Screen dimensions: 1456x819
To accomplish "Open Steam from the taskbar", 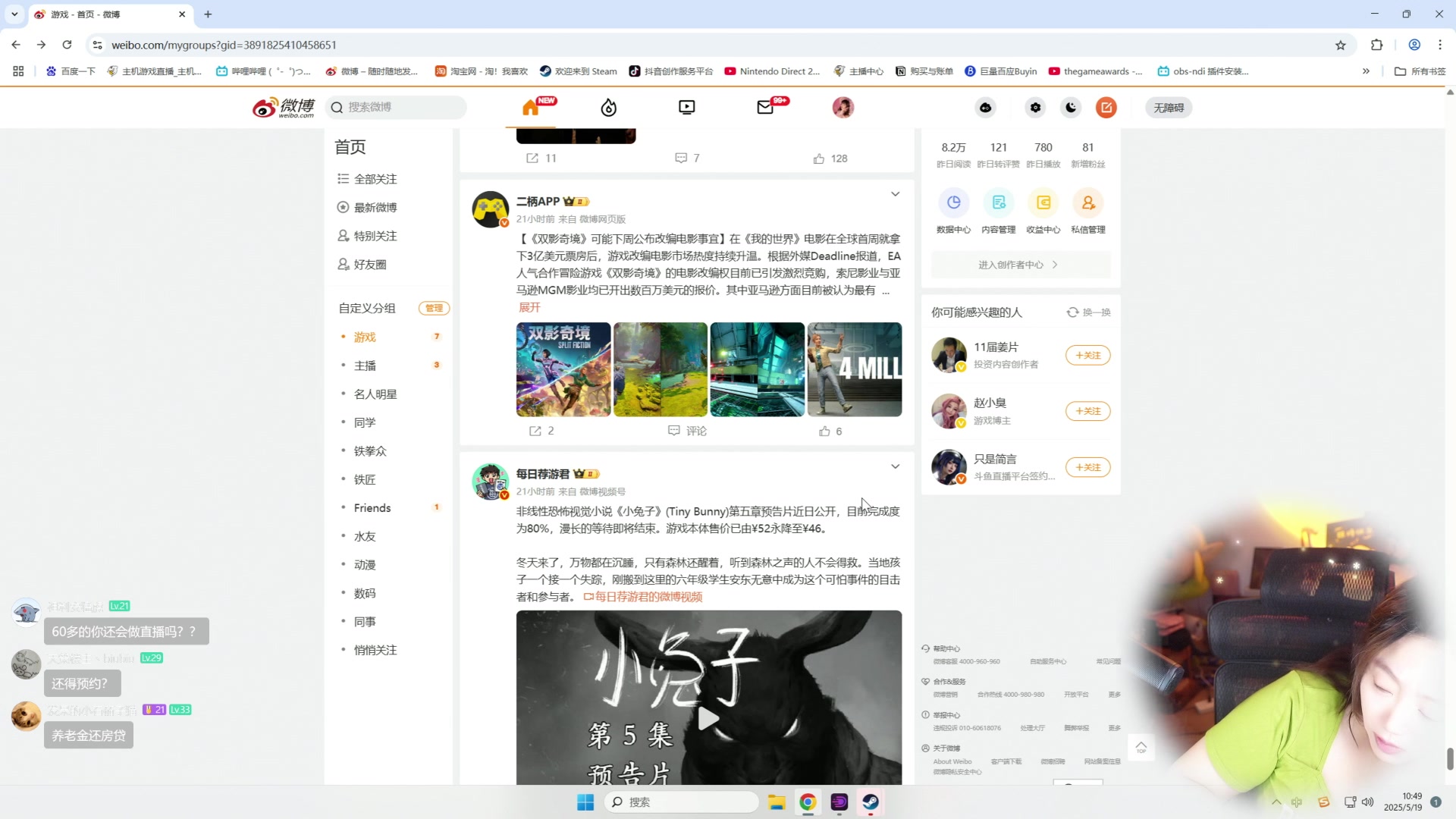I will pyautogui.click(x=870, y=802).
